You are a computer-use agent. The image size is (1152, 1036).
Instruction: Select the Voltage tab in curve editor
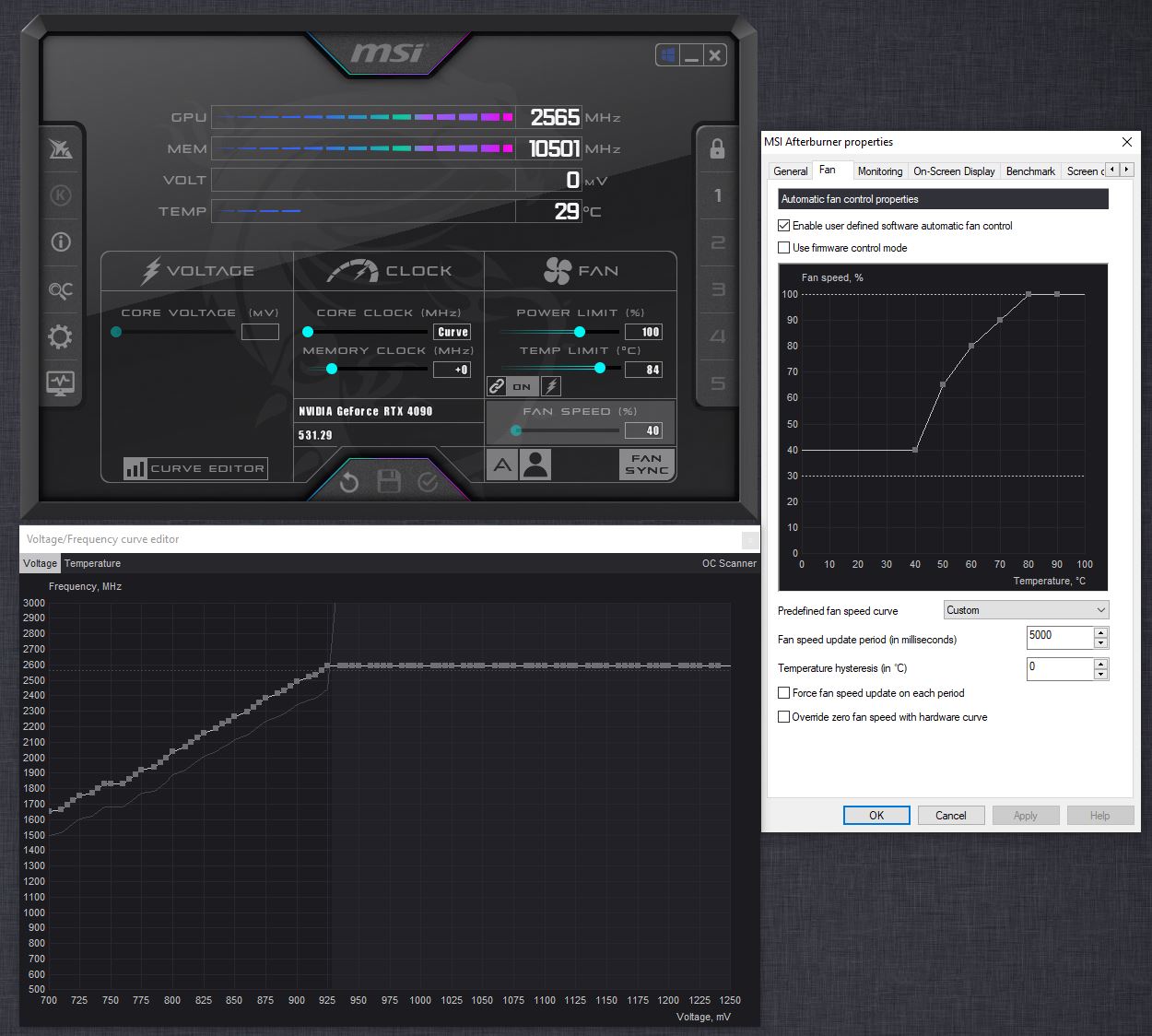click(40, 563)
